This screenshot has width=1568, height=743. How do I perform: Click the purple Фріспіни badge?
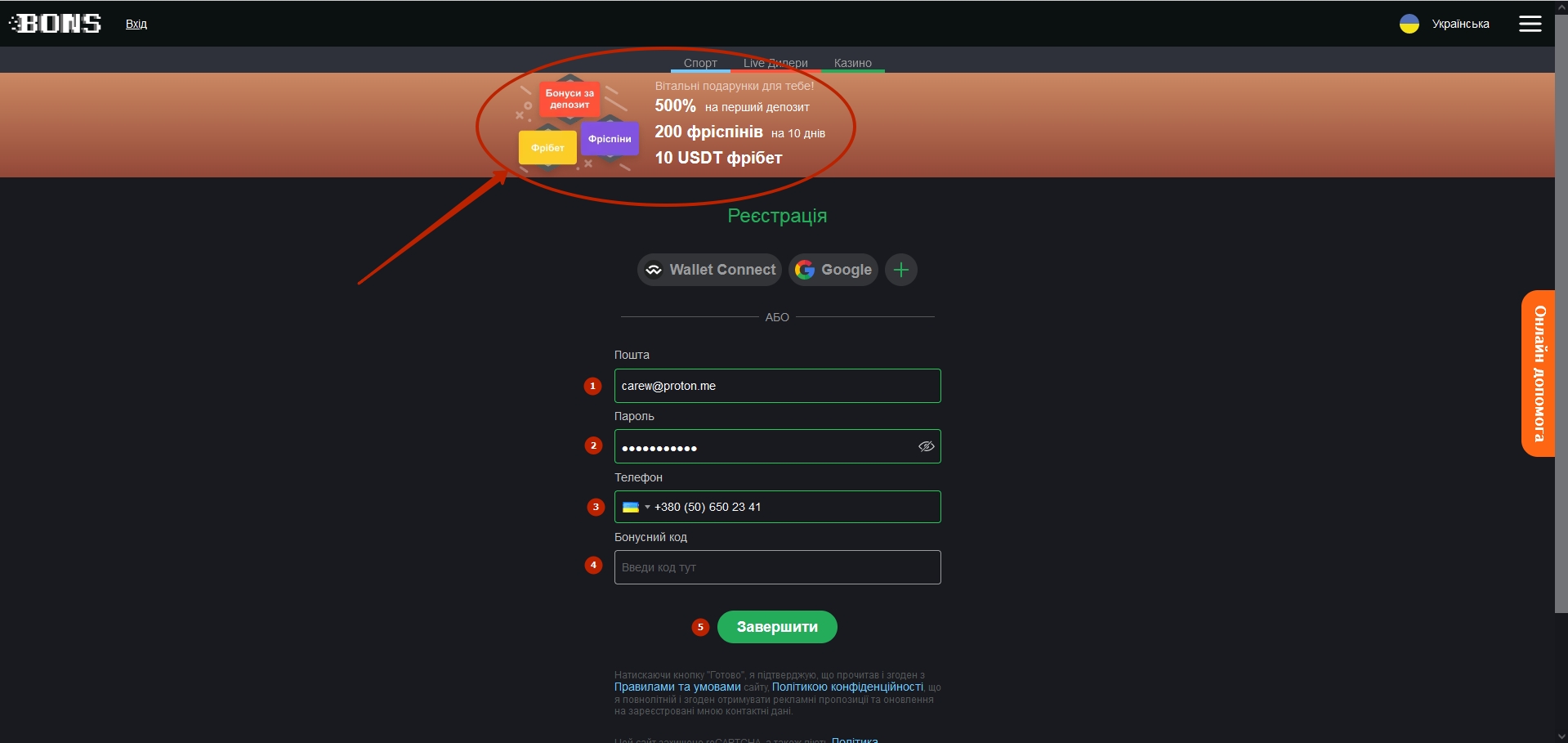[x=610, y=139]
